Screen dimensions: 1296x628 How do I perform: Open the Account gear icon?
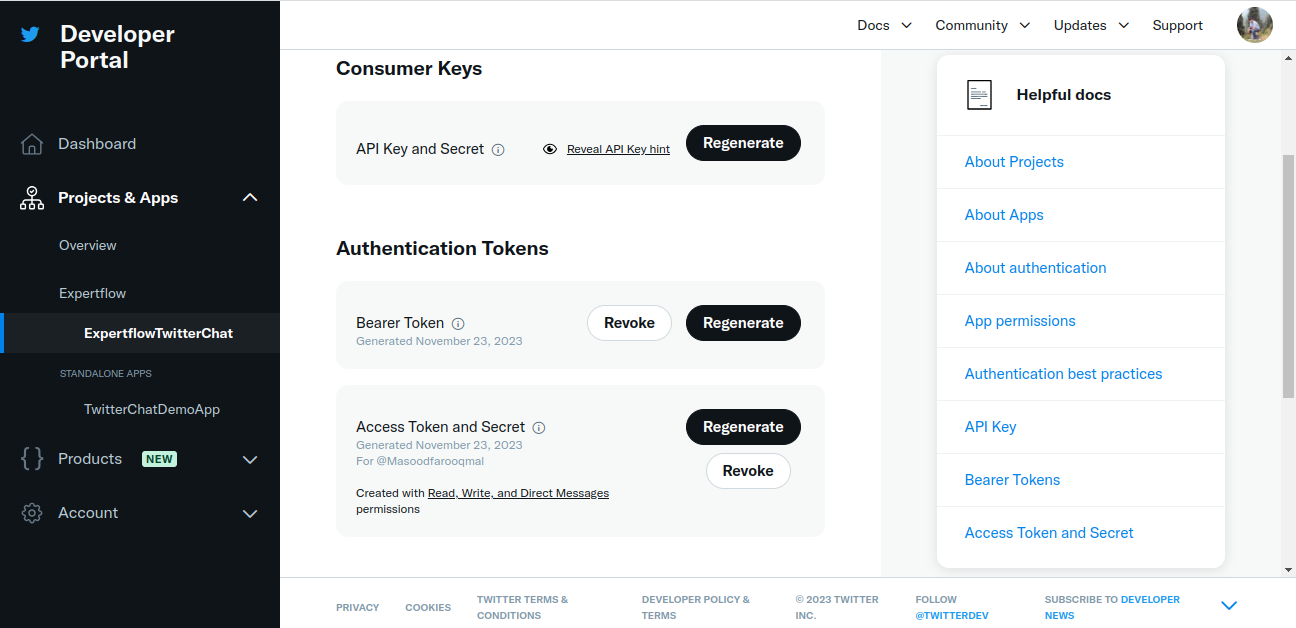tap(31, 512)
